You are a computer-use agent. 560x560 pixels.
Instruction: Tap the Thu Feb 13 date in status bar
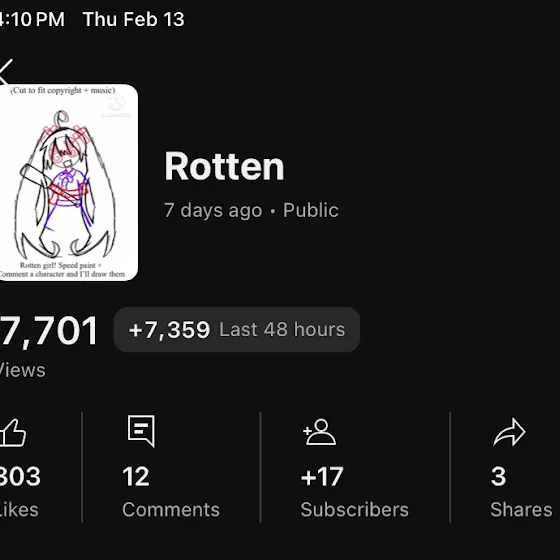tap(134, 19)
